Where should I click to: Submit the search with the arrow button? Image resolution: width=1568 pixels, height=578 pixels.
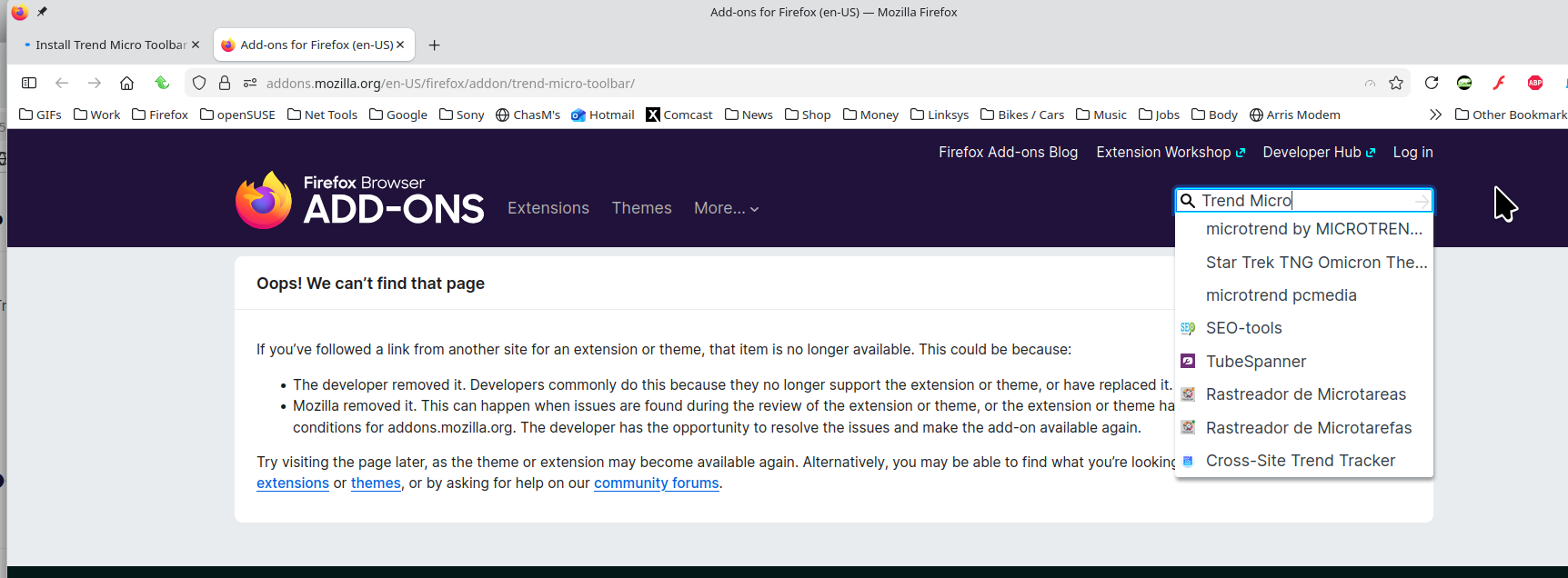pyautogui.click(x=1422, y=201)
